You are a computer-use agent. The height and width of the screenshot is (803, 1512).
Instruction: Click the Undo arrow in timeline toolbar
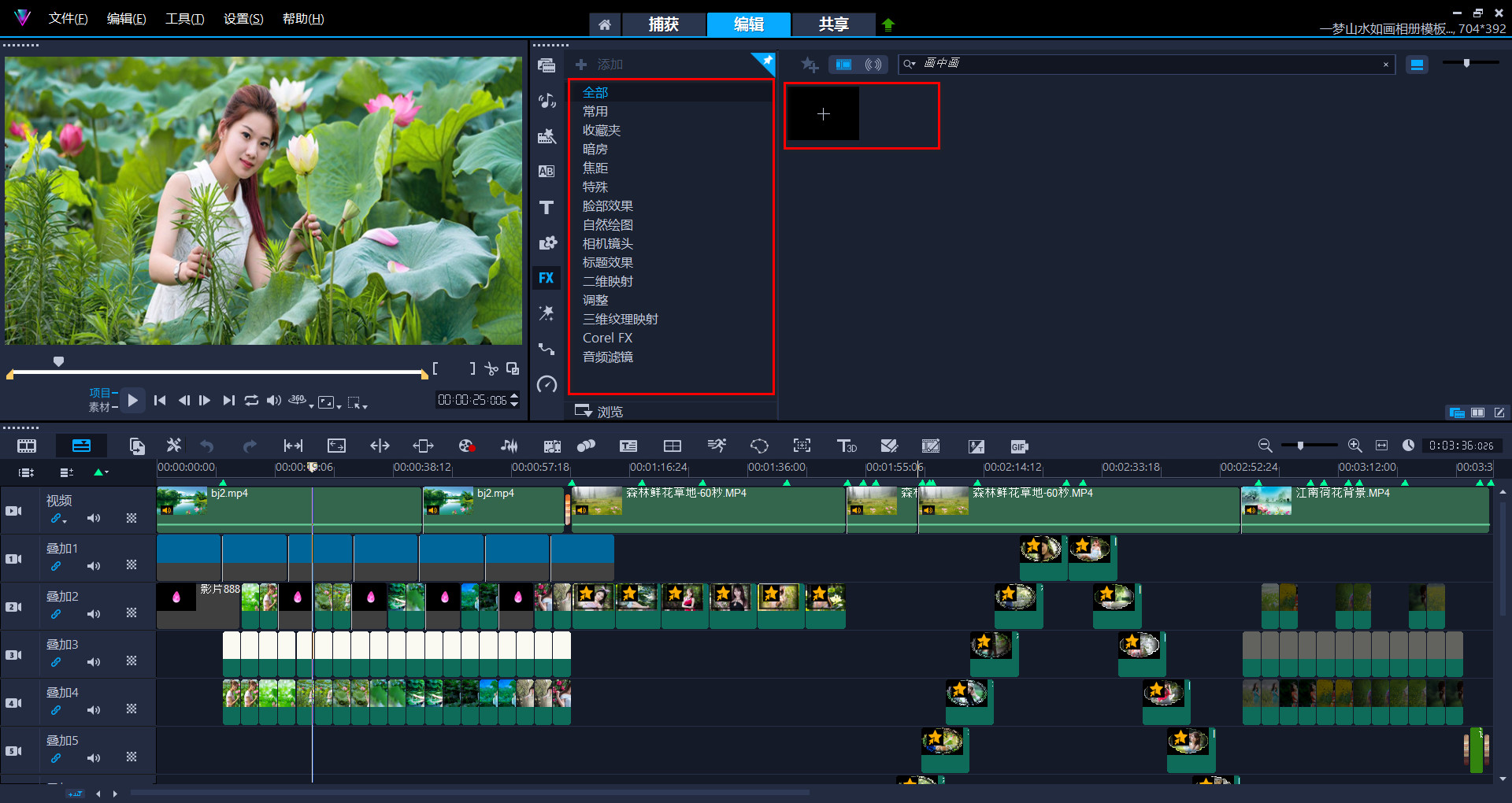pos(207,446)
